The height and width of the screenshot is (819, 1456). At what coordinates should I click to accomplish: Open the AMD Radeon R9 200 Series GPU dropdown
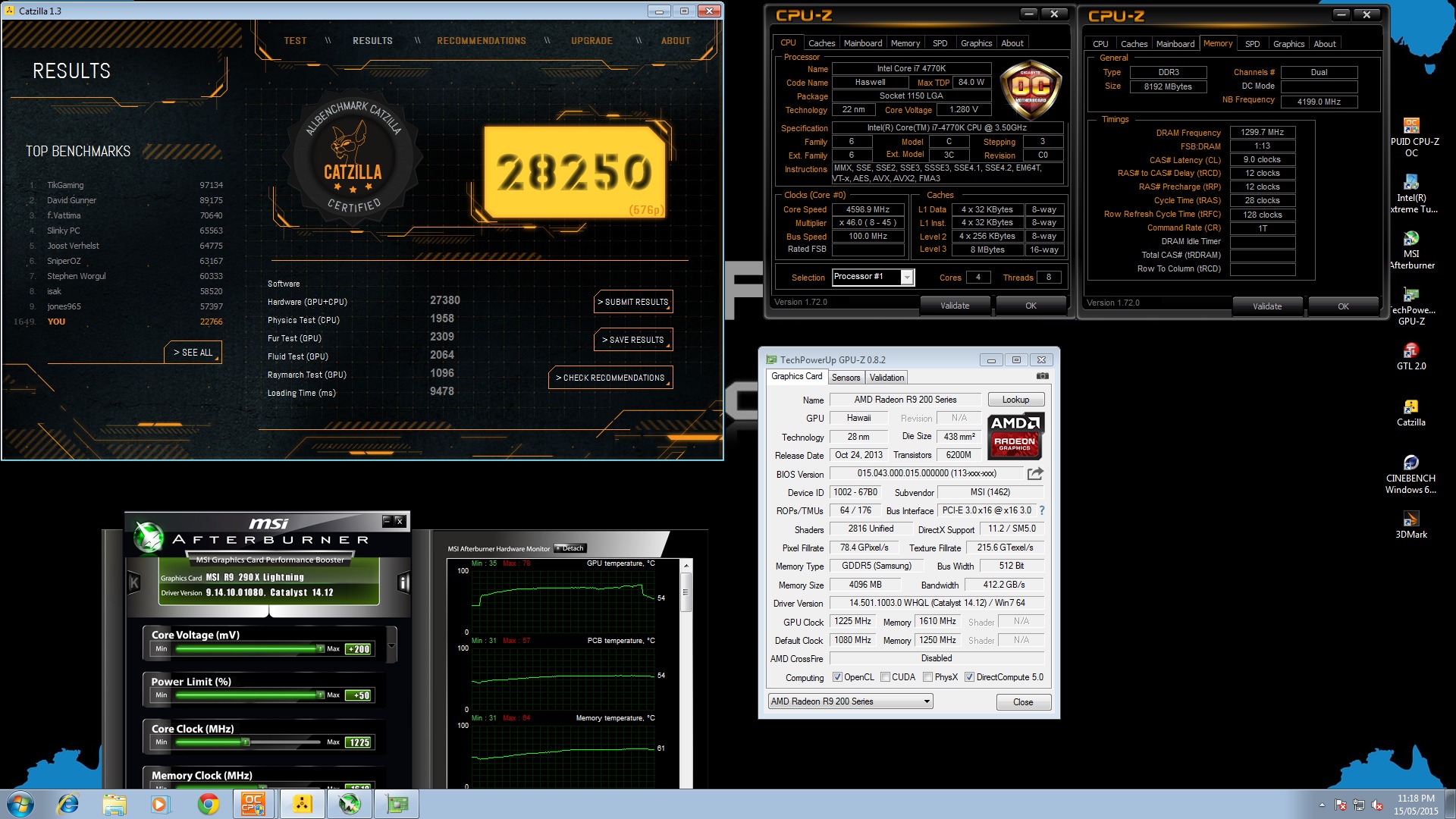pyautogui.click(x=850, y=701)
